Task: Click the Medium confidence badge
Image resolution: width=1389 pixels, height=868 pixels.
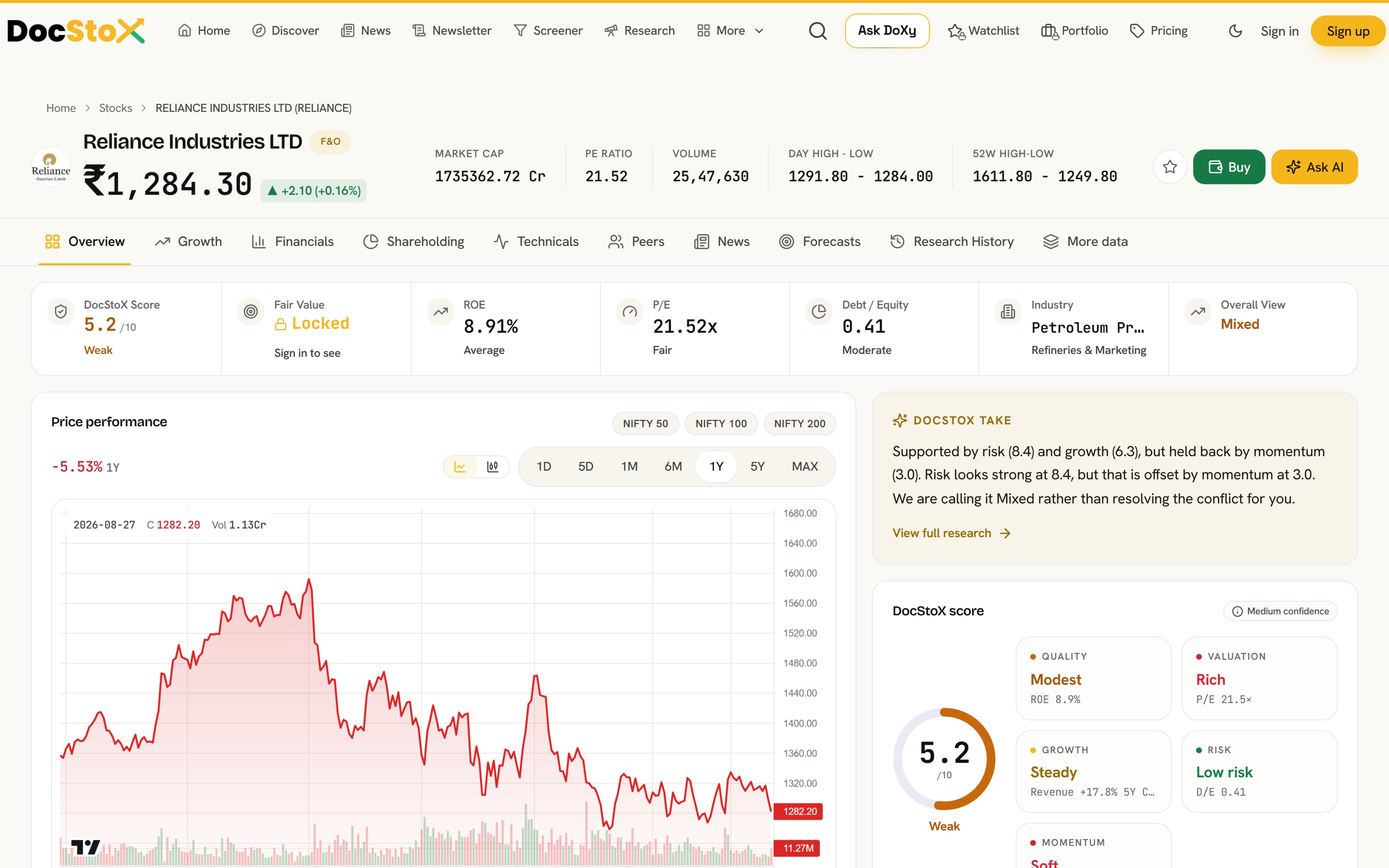Action: click(x=1280, y=611)
